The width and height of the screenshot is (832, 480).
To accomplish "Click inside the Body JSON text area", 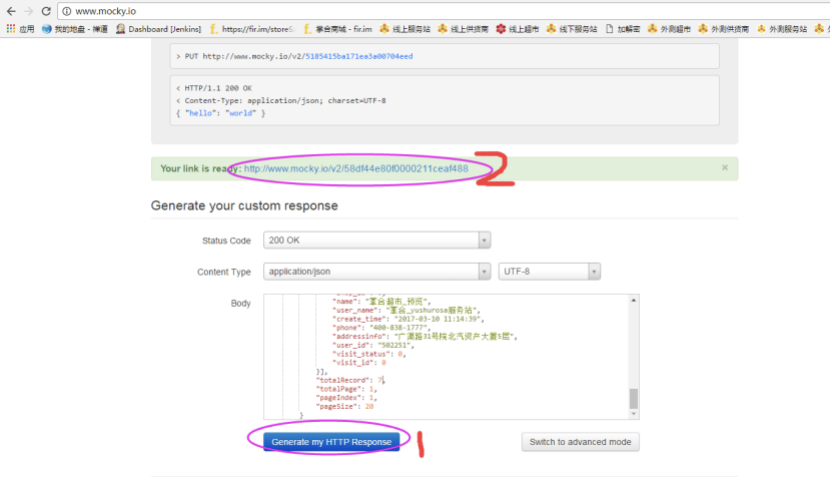I will (446, 356).
